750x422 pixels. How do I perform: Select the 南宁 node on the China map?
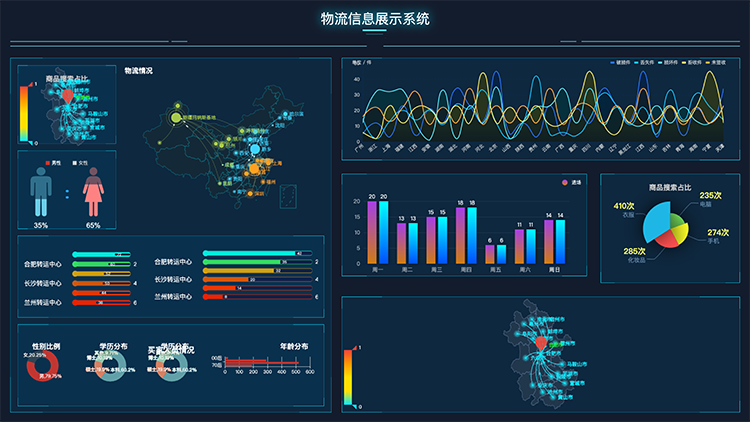pos(234,192)
